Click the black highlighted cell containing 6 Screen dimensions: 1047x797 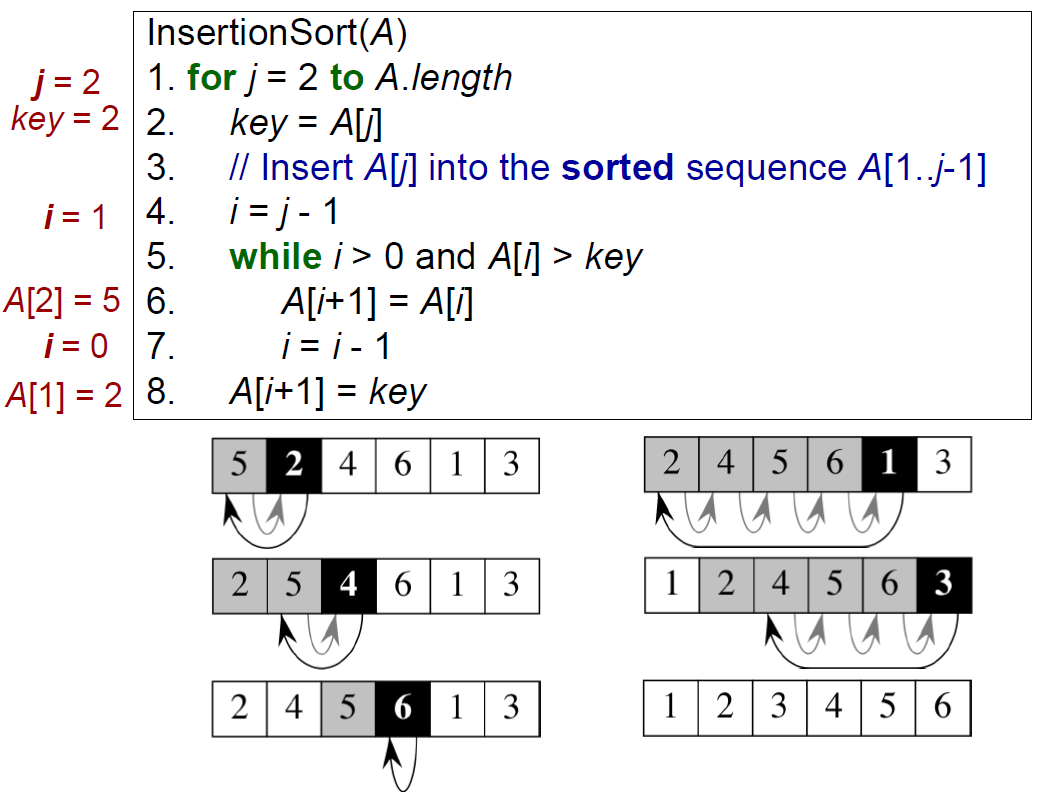tap(402, 708)
